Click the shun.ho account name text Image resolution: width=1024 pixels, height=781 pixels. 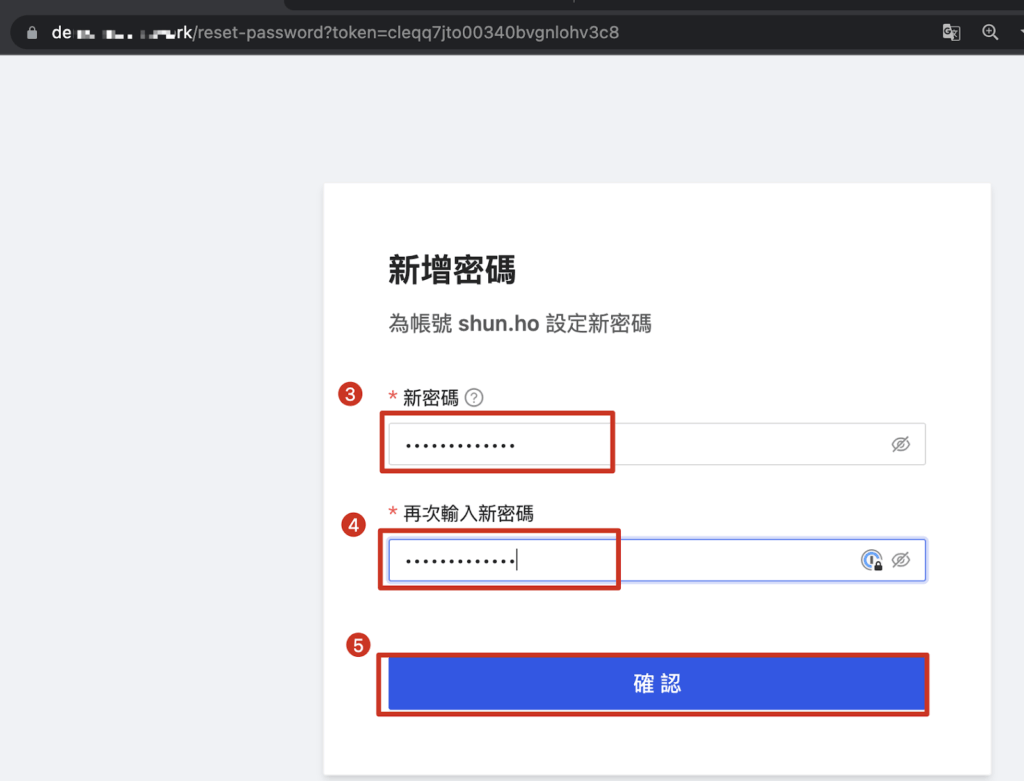(499, 324)
